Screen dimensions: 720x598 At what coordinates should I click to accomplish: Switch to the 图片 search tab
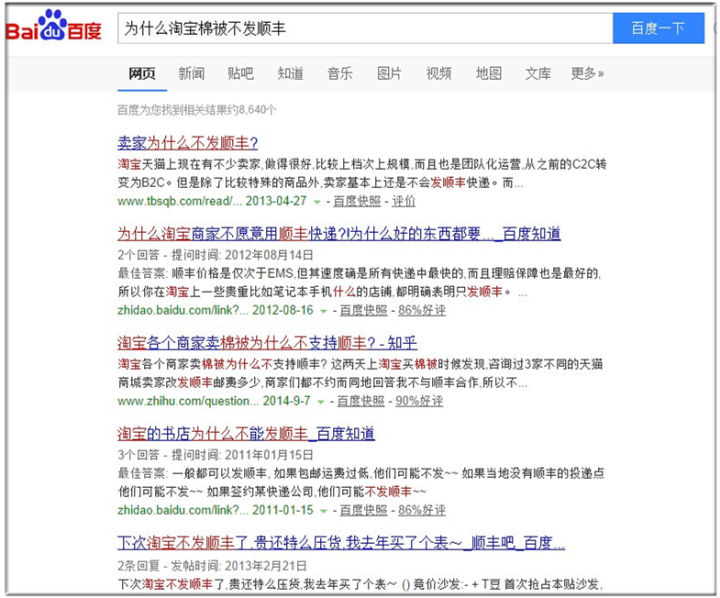[x=389, y=73]
